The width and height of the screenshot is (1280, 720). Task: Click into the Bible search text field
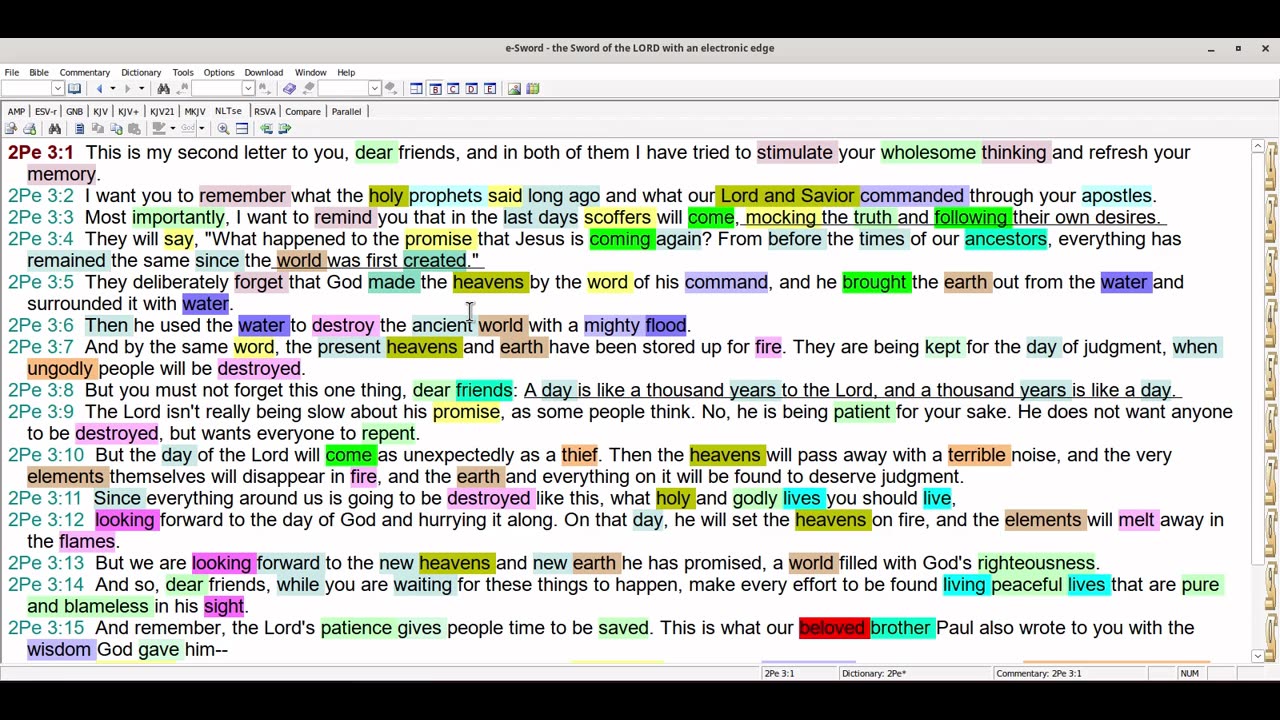coord(217,89)
